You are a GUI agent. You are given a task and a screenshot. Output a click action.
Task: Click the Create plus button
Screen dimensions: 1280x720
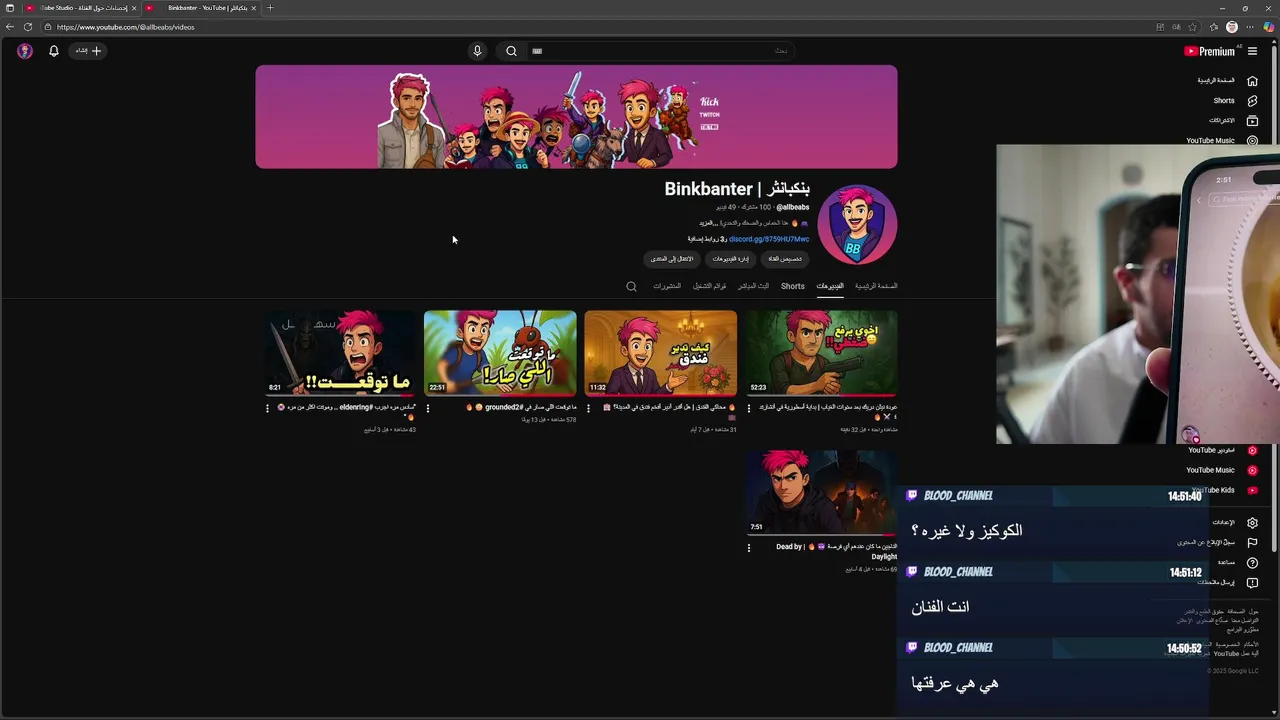point(89,51)
